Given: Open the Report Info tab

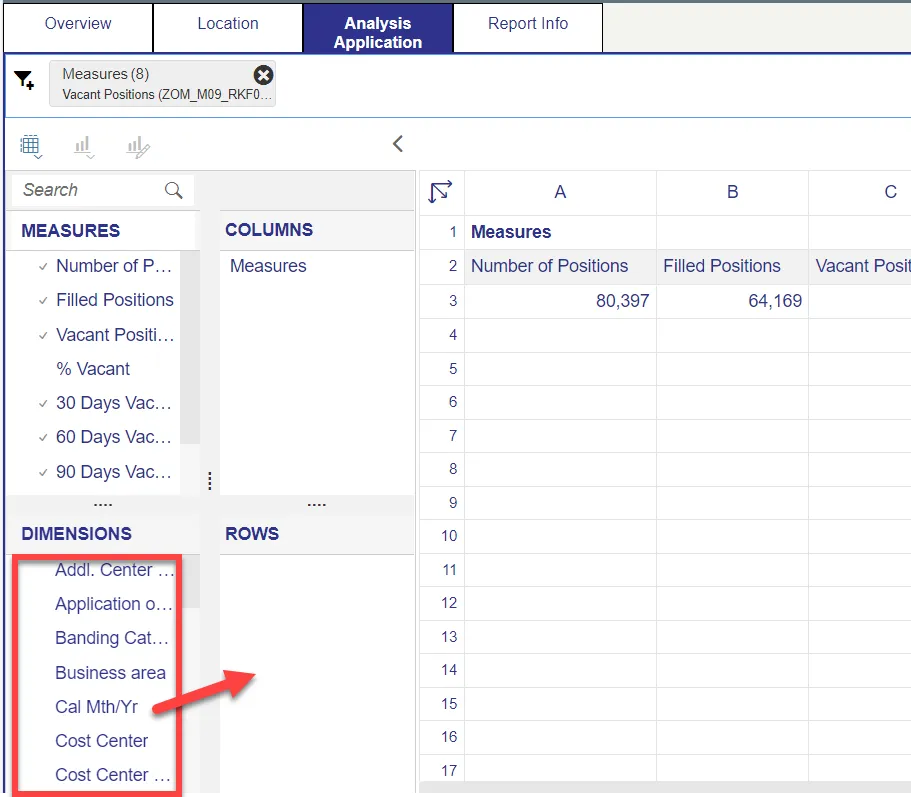Looking at the screenshot, I should click(x=527, y=24).
